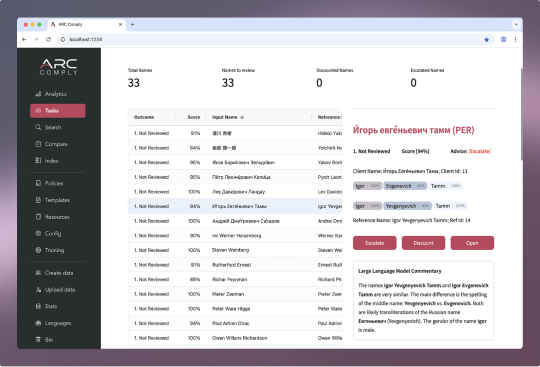Select the mr Werner Heisenberg row
540x367 pixels.
tap(235, 235)
